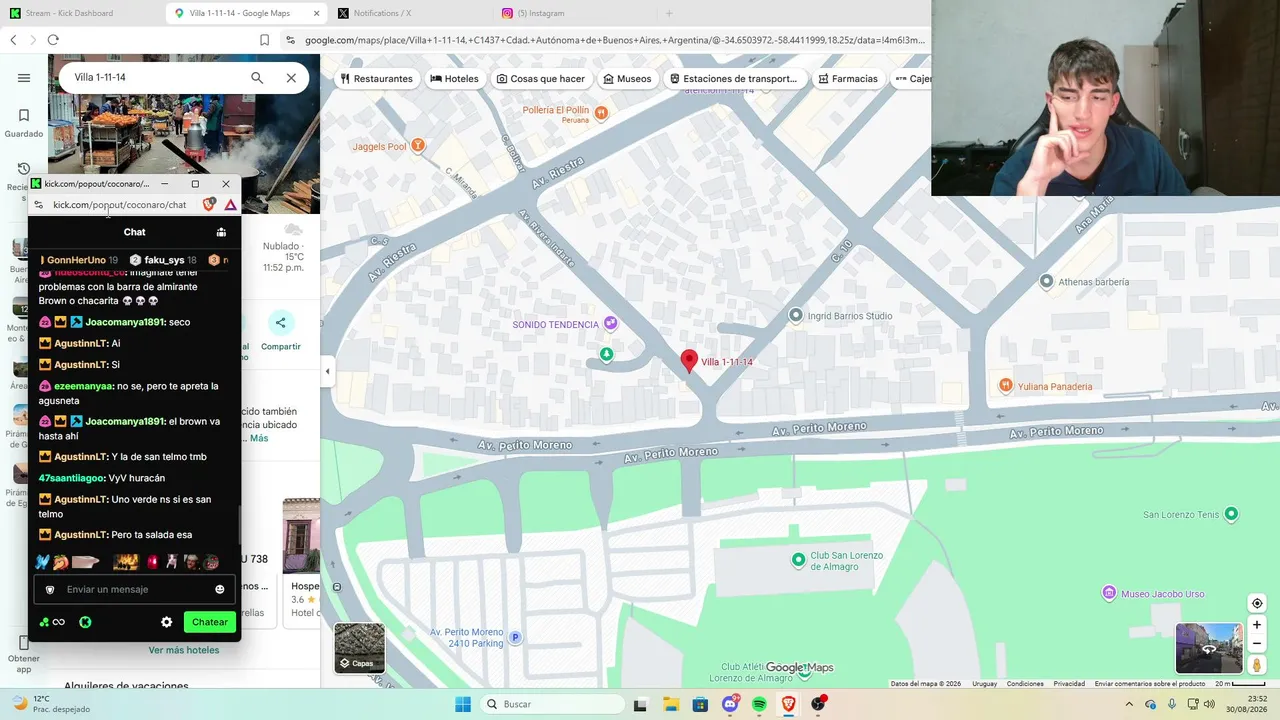Select the Ingrid Barrios Studio marker

tap(796, 316)
